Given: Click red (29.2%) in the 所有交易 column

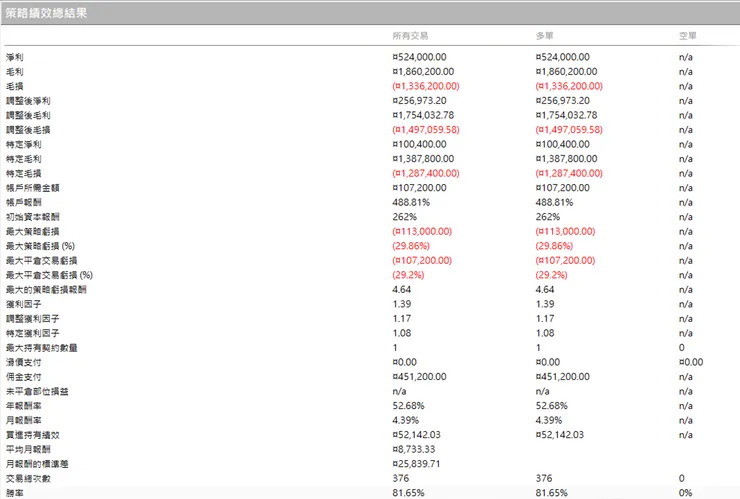Looking at the screenshot, I should click(x=408, y=275).
